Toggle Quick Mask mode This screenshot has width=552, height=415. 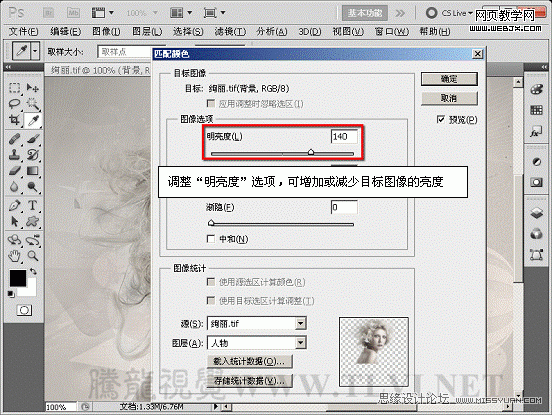(x=24, y=310)
